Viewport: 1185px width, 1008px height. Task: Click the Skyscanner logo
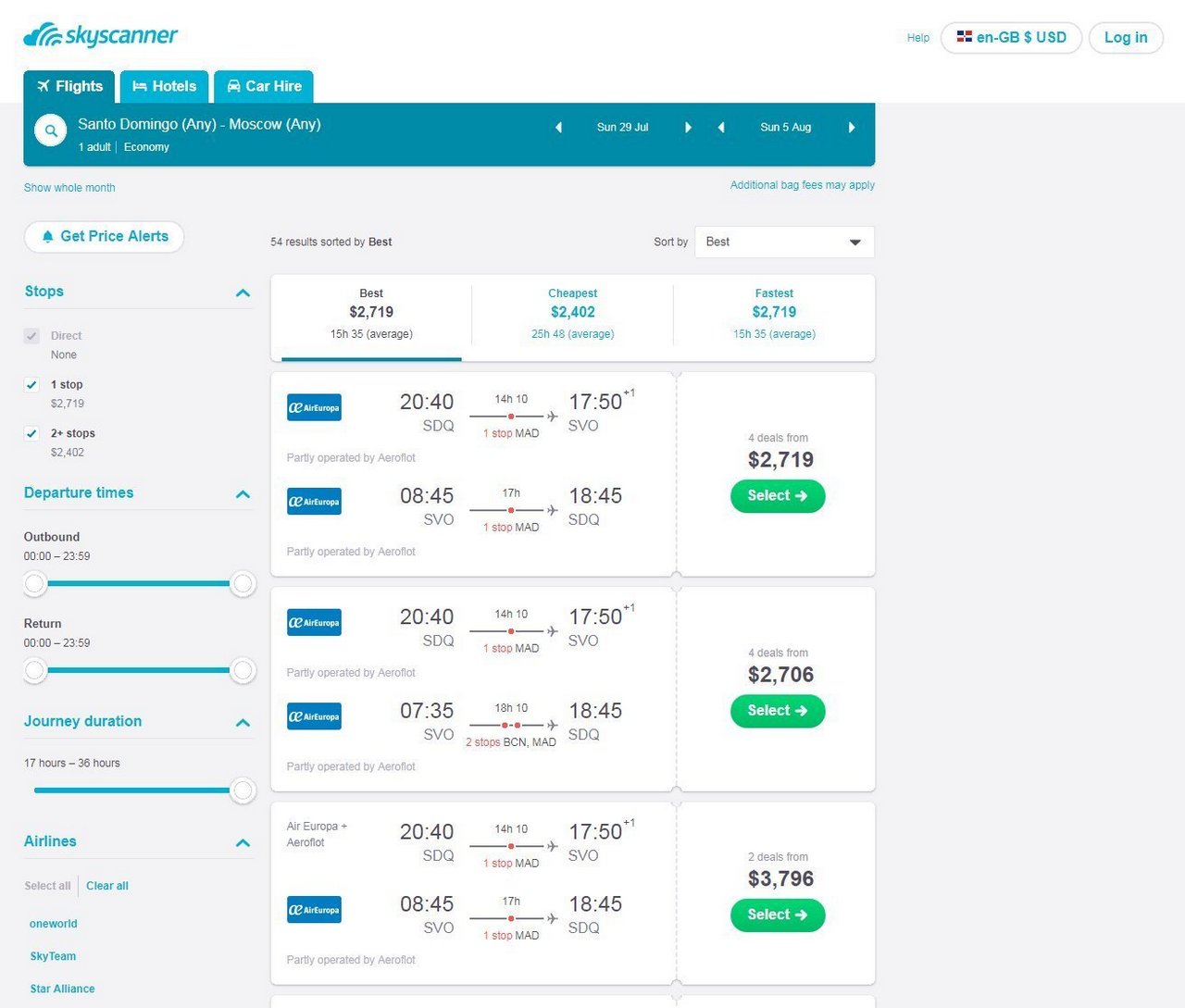tap(100, 35)
